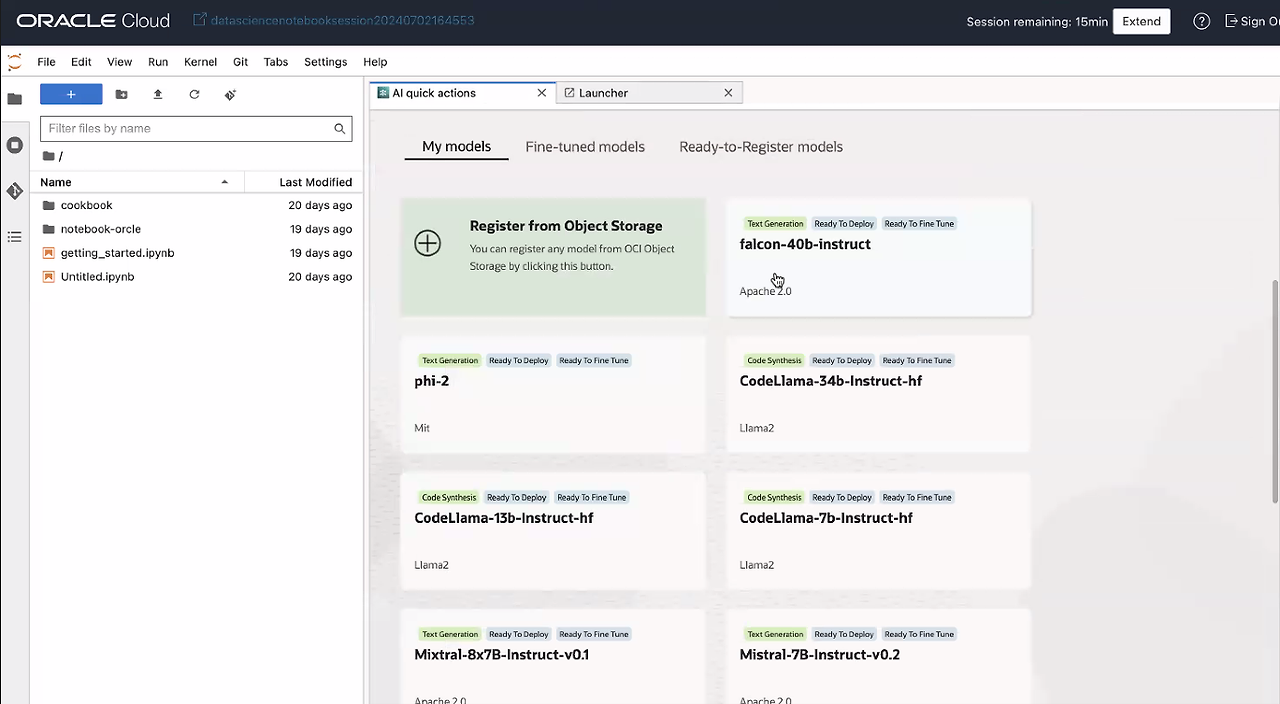
Task: Open the Help menu
Action: point(375,62)
